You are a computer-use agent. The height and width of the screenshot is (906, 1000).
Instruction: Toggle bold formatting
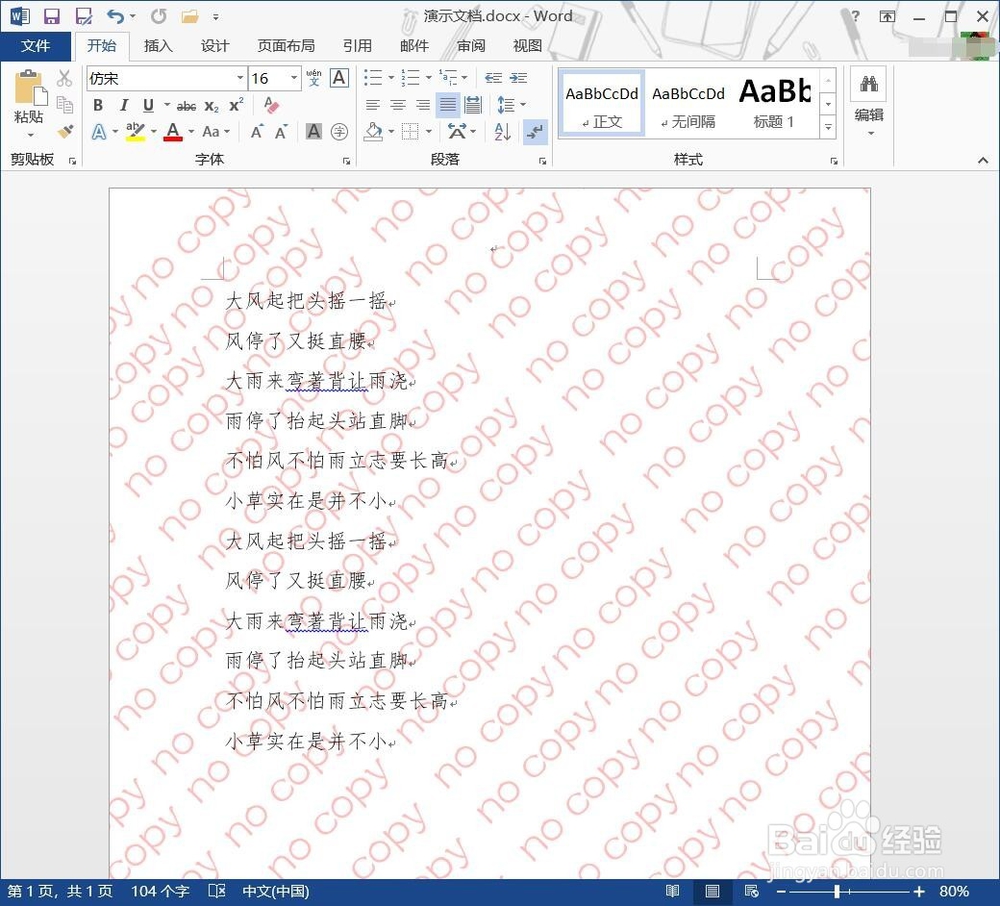pos(97,104)
